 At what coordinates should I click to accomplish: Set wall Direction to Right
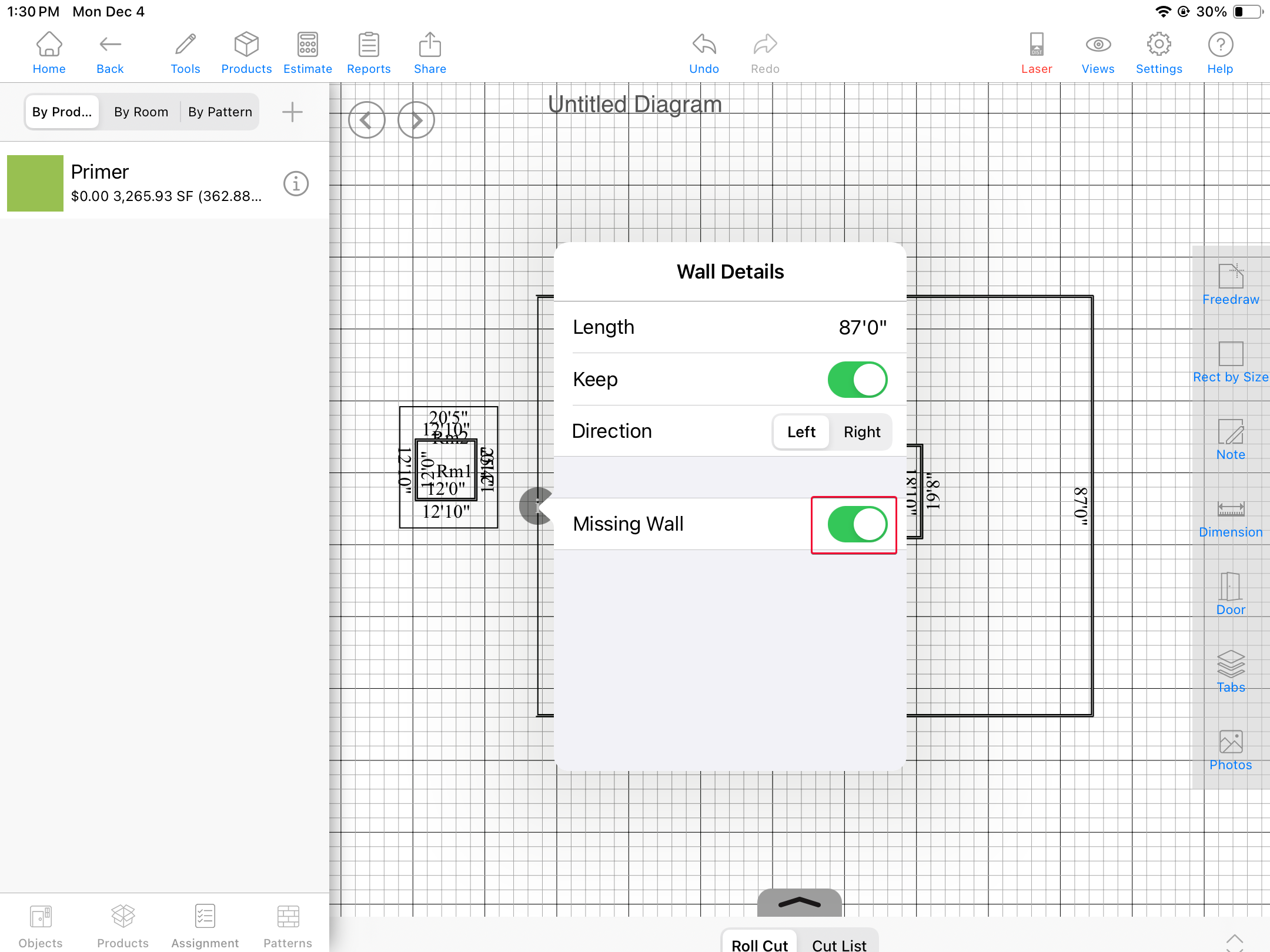coord(861,432)
